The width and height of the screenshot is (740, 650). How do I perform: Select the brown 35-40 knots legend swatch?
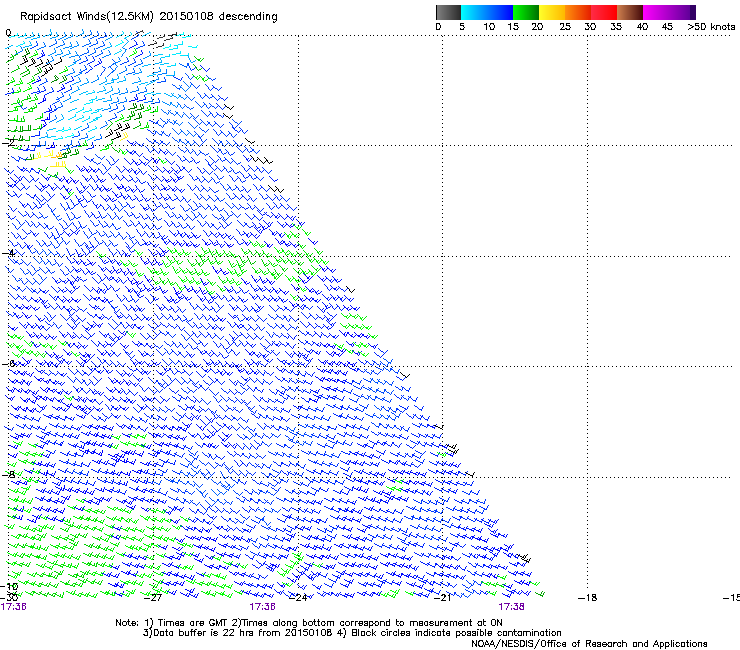[630, 12]
